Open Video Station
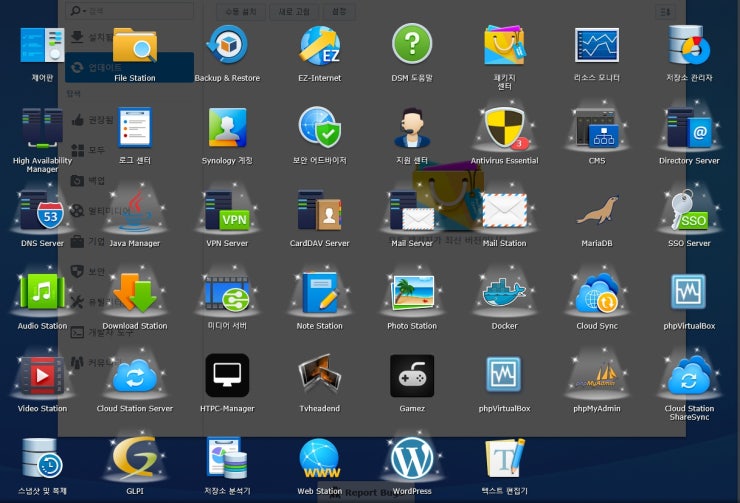The height and width of the screenshot is (503, 740). click(42, 376)
